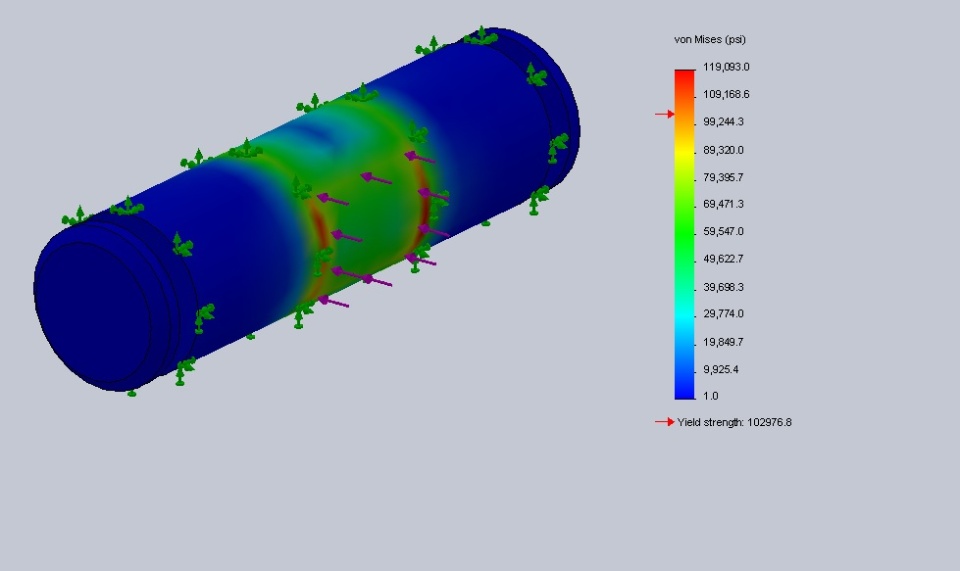960x571 pixels.
Task: Click the legend value 39,698.3
Action: pyautogui.click(x=724, y=287)
